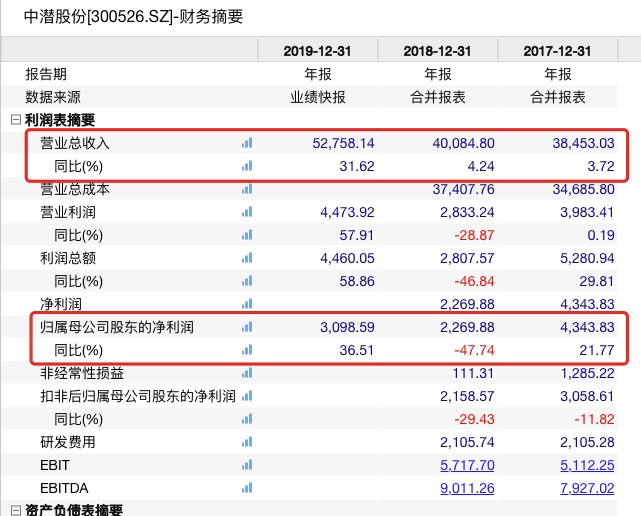Open chart icon for 营业总成本 row

click(x=247, y=189)
